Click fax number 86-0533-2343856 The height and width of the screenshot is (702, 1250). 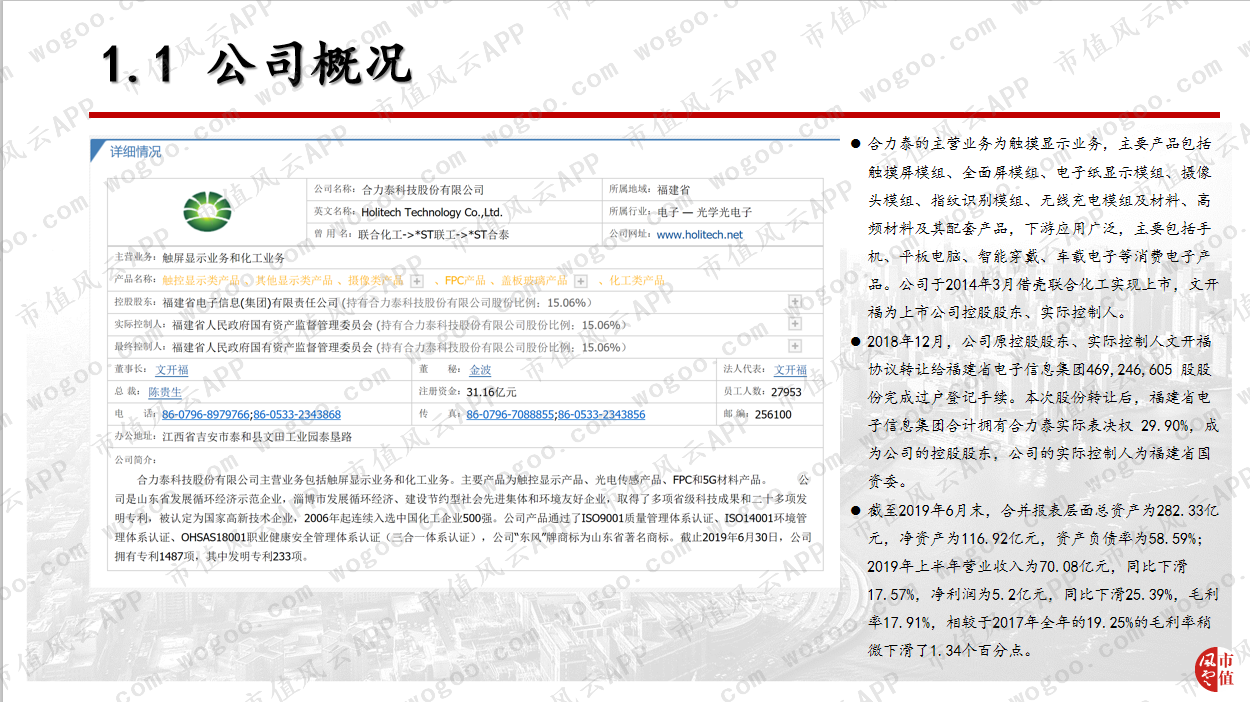tap(602, 414)
